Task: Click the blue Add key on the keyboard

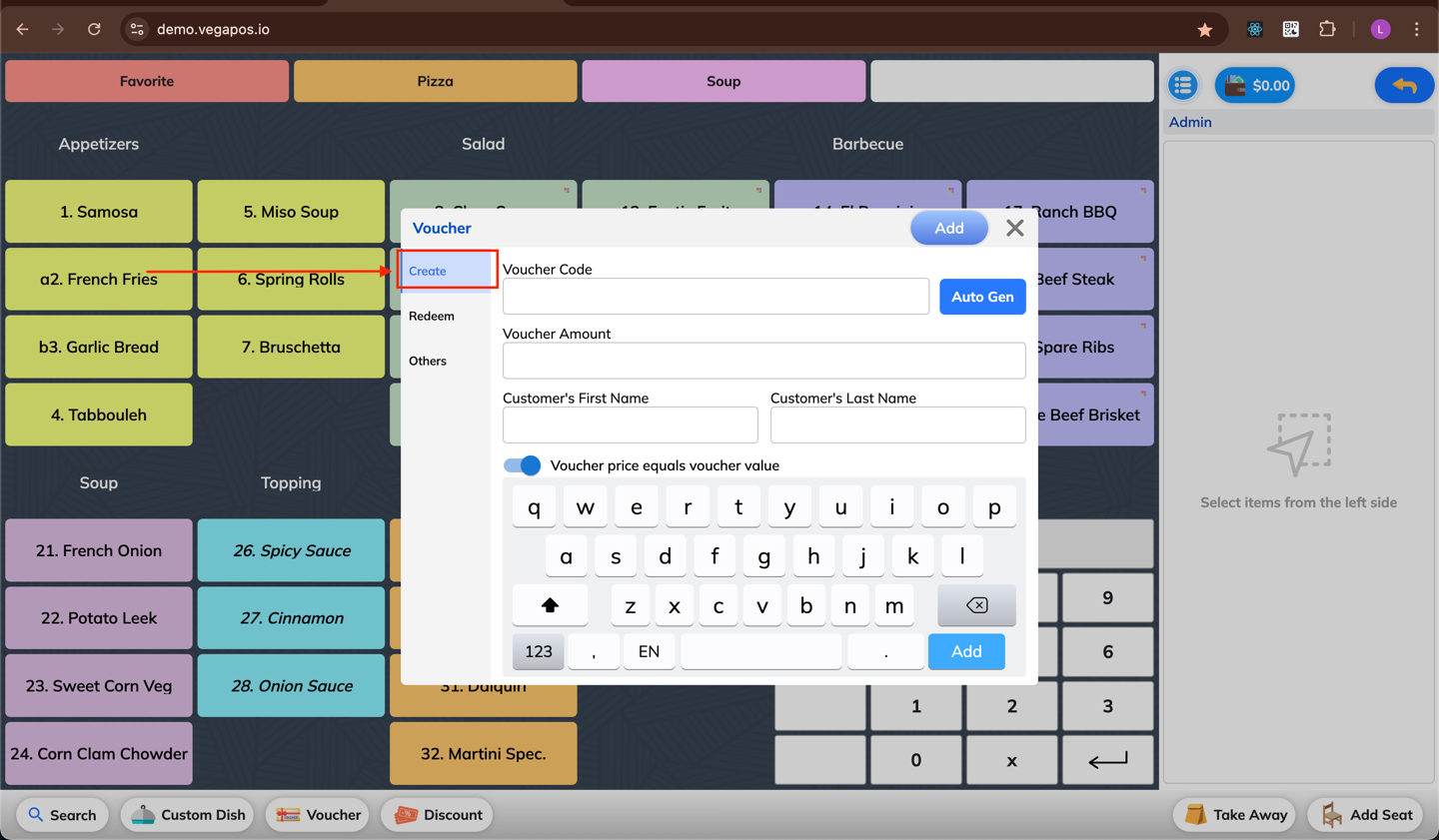Action: [x=966, y=651]
